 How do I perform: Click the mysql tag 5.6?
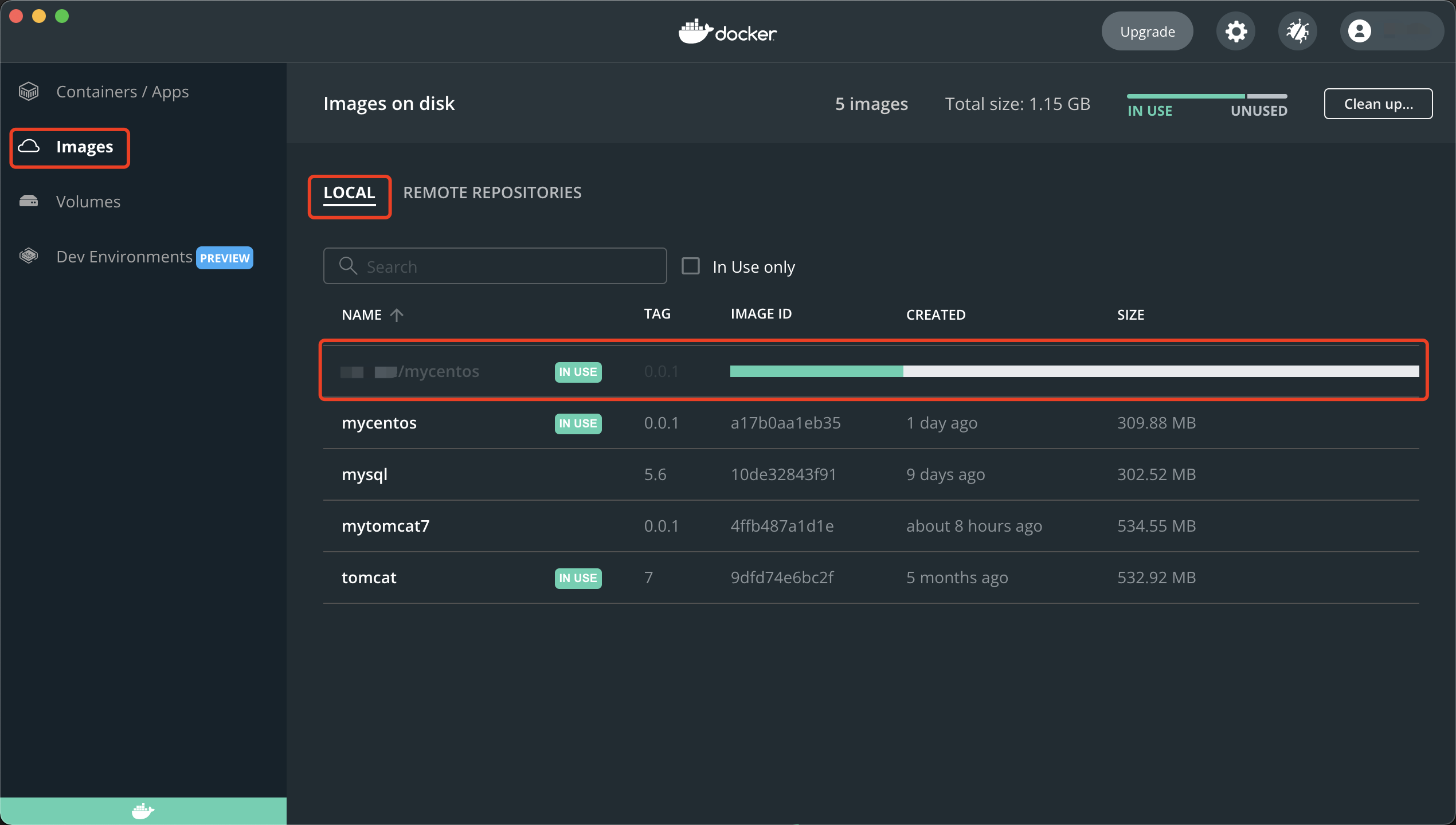click(x=655, y=474)
